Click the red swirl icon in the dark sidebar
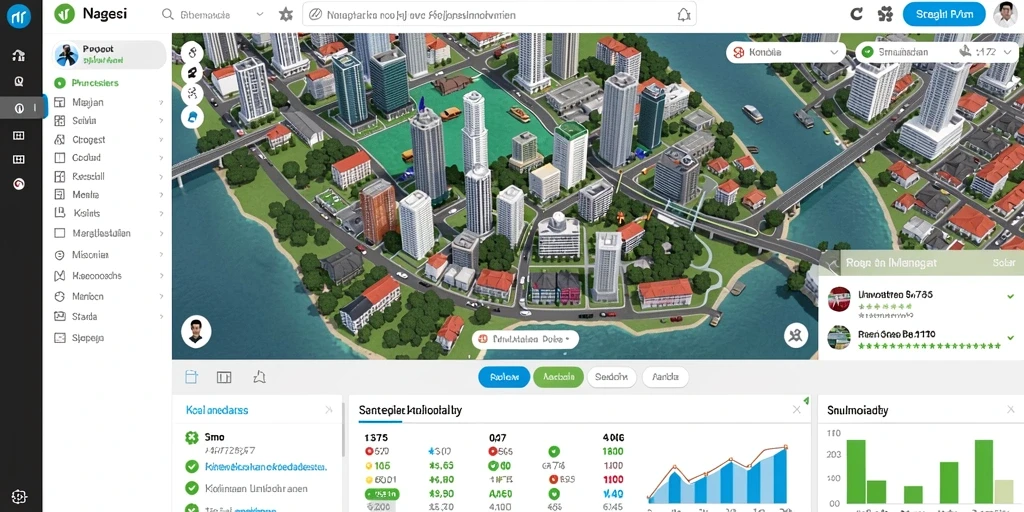The image size is (1024, 512). click(19, 185)
